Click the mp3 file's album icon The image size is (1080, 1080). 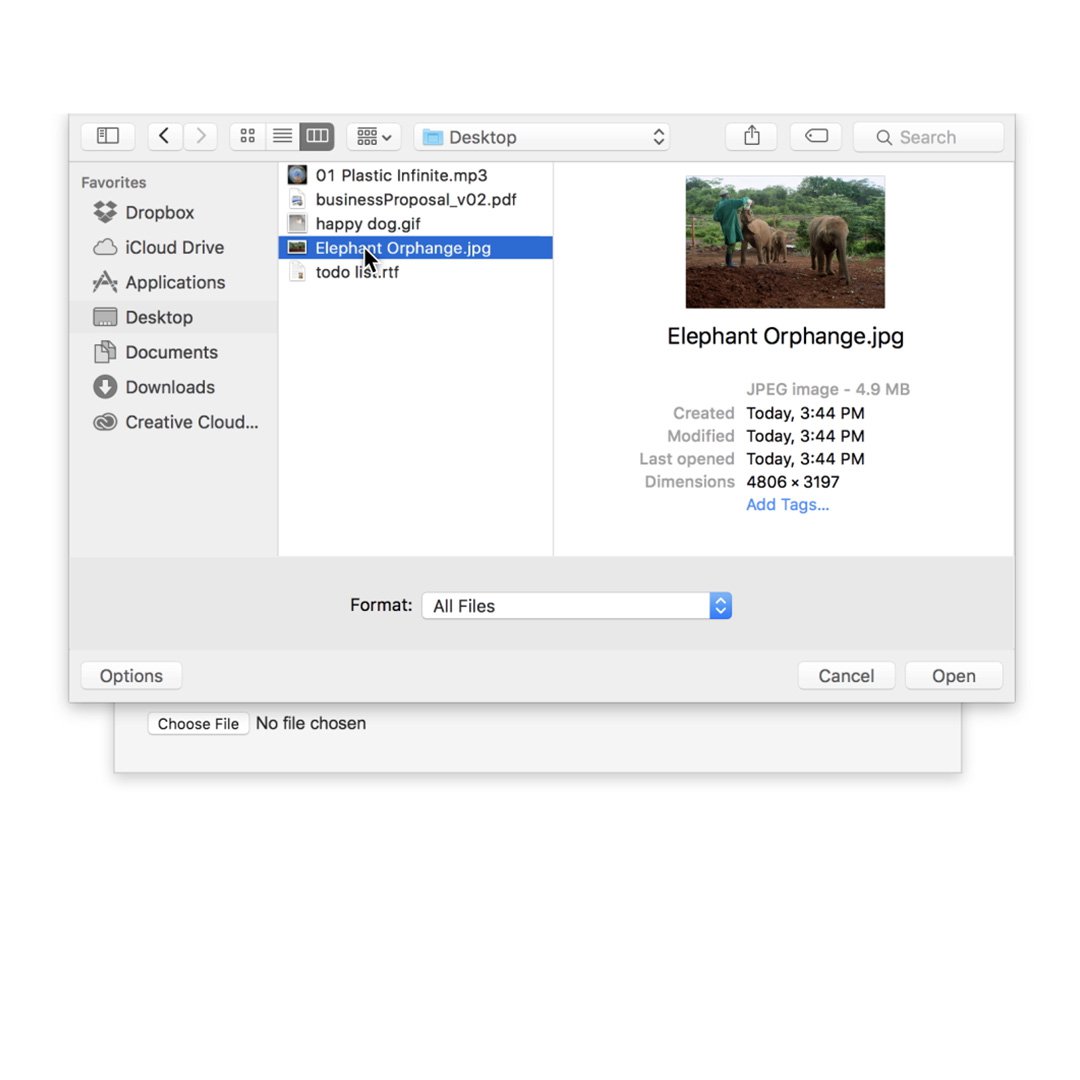coord(297,175)
